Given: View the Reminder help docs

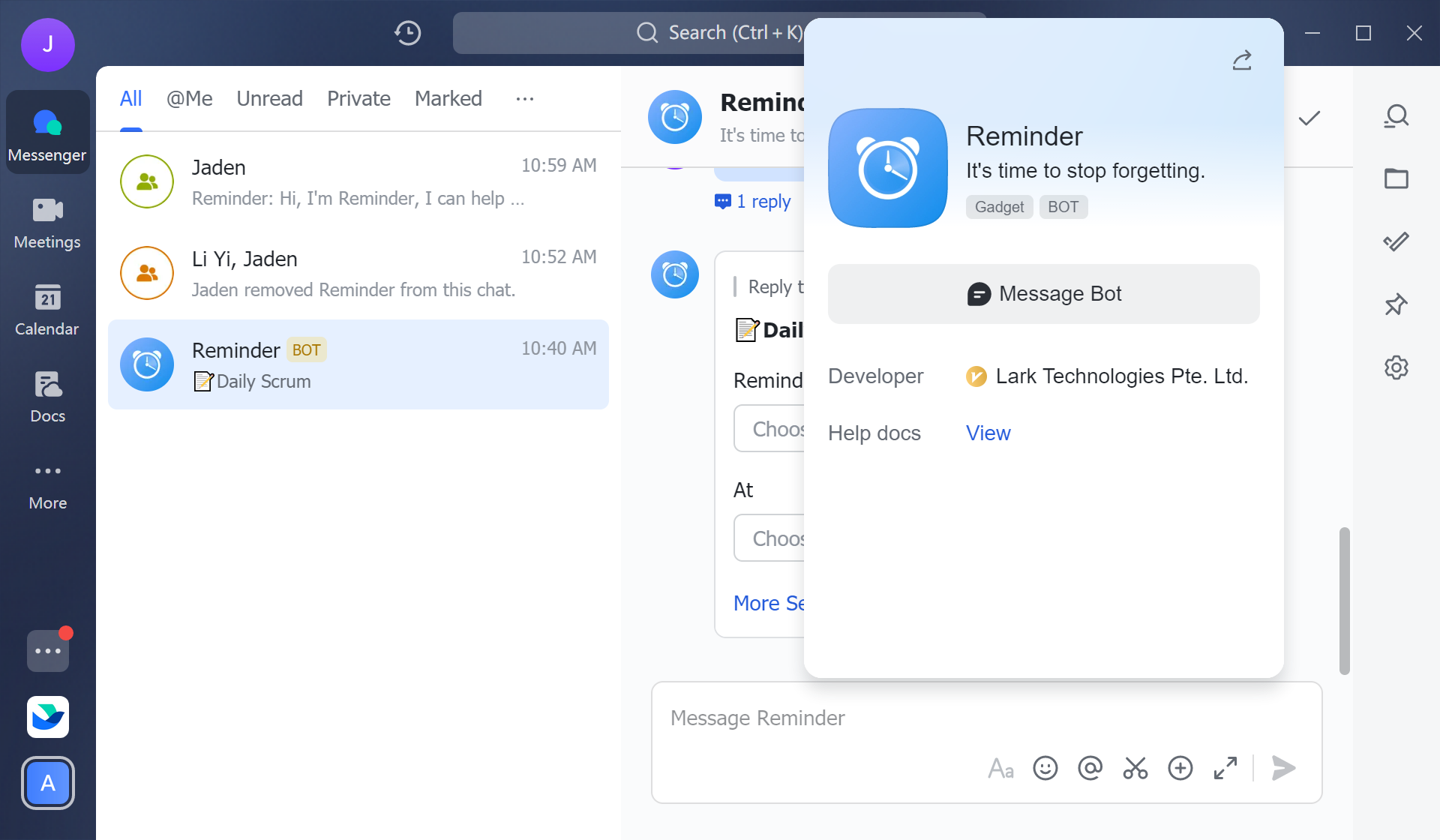Looking at the screenshot, I should 988,433.
